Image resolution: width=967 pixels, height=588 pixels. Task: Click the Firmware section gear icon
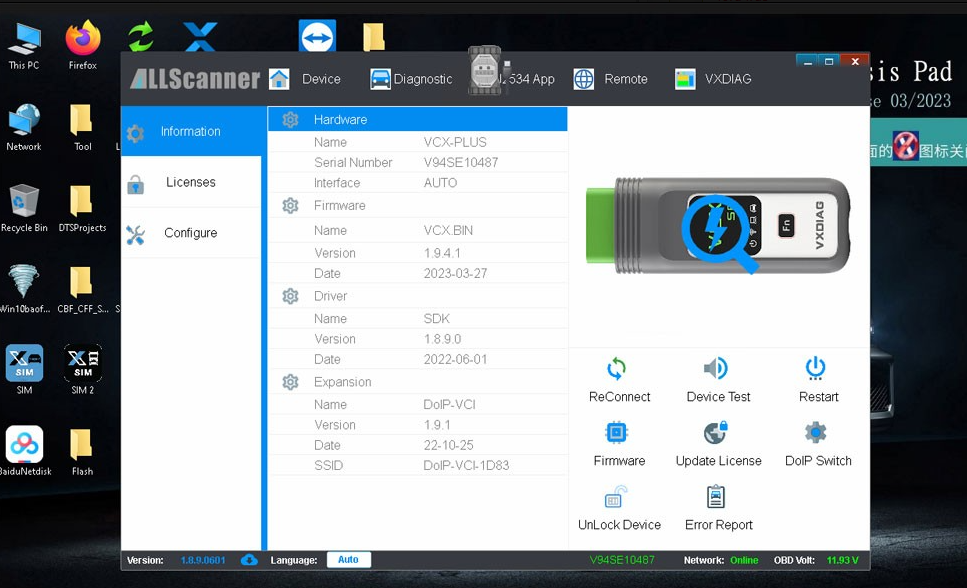pos(290,205)
